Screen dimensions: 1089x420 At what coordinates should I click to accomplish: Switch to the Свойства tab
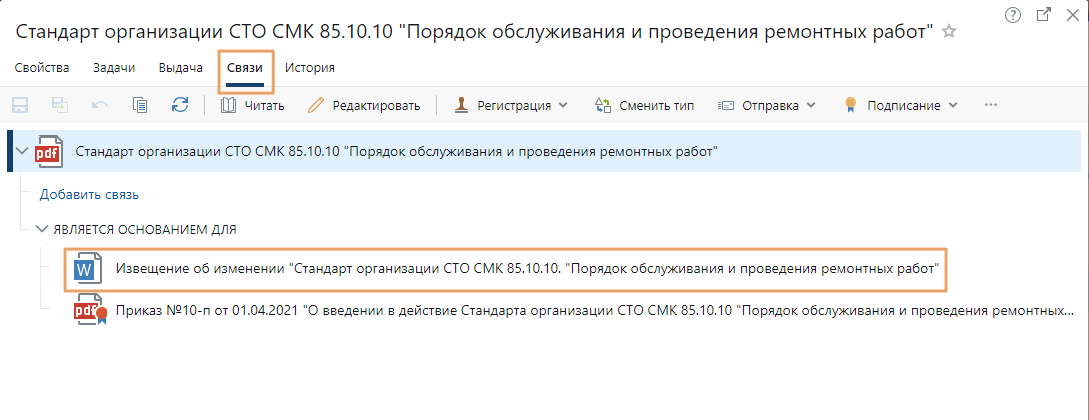coord(42,67)
